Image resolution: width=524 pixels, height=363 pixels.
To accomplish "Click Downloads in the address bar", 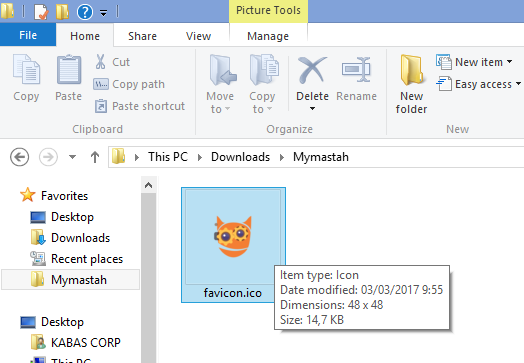I will click(240, 157).
